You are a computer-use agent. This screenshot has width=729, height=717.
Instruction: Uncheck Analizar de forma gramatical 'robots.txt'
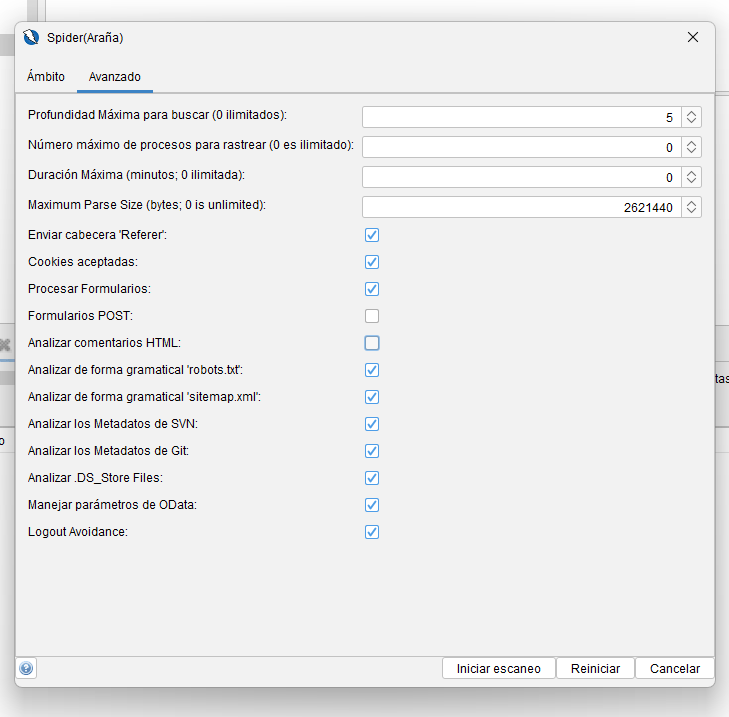[372, 370]
